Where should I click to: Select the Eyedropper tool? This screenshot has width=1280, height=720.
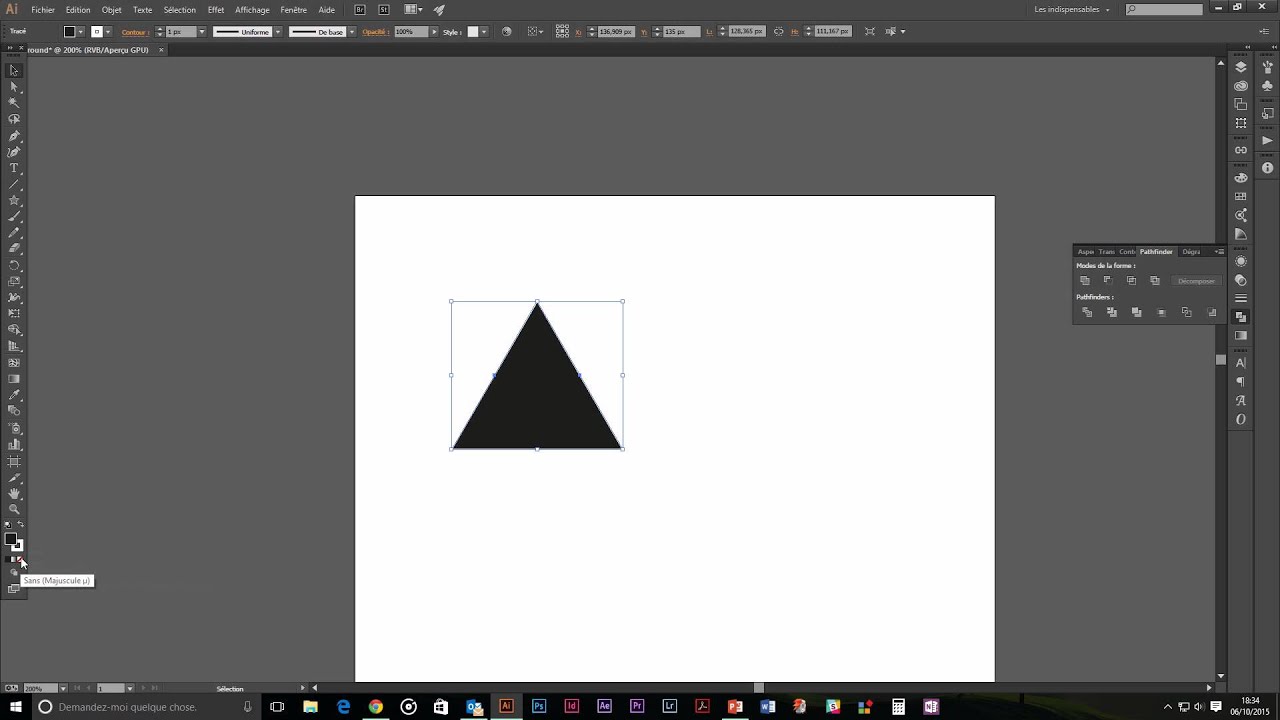click(14, 395)
